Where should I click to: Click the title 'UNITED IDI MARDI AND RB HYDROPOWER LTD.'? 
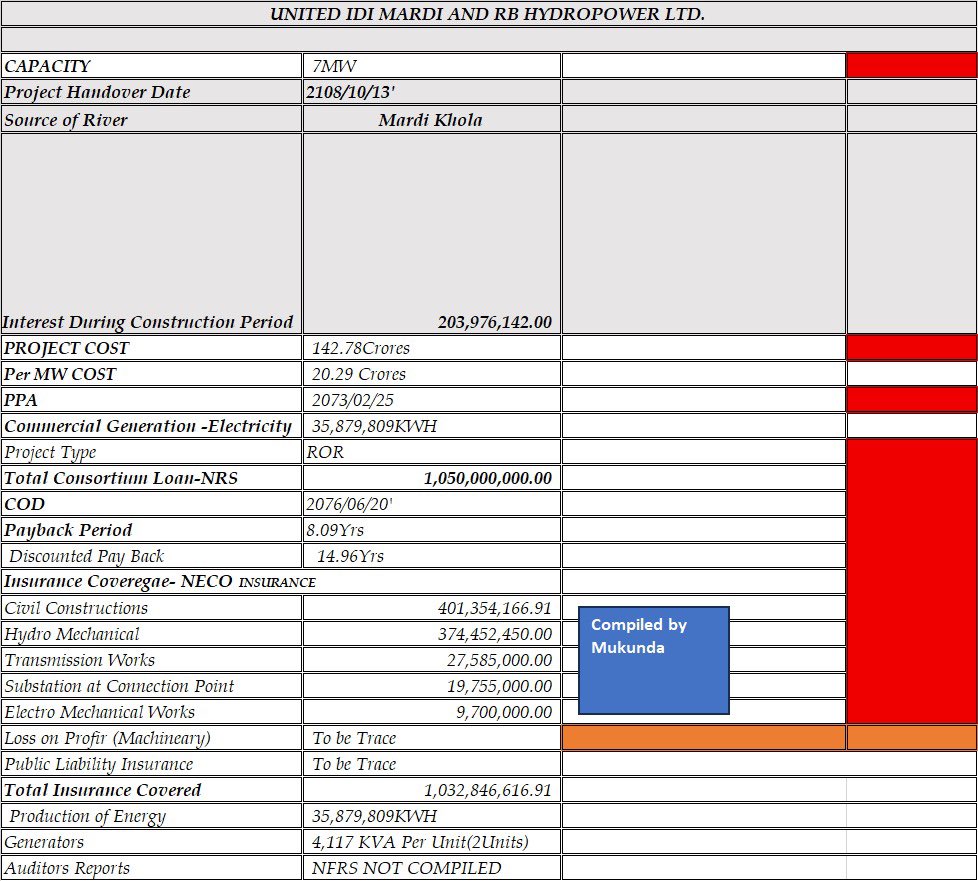pos(487,14)
